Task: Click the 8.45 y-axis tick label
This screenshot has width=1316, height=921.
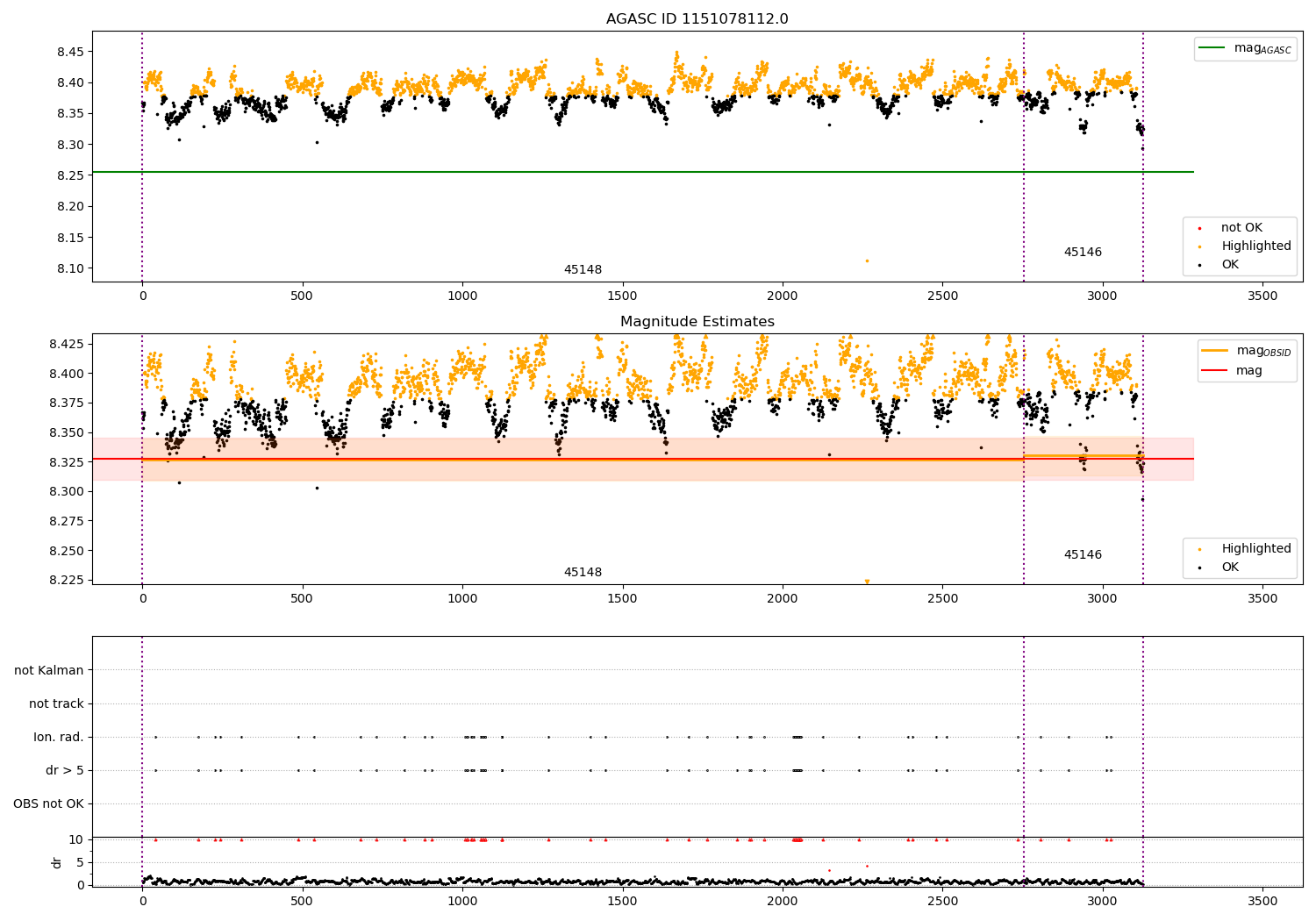Action: (x=69, y=52)
